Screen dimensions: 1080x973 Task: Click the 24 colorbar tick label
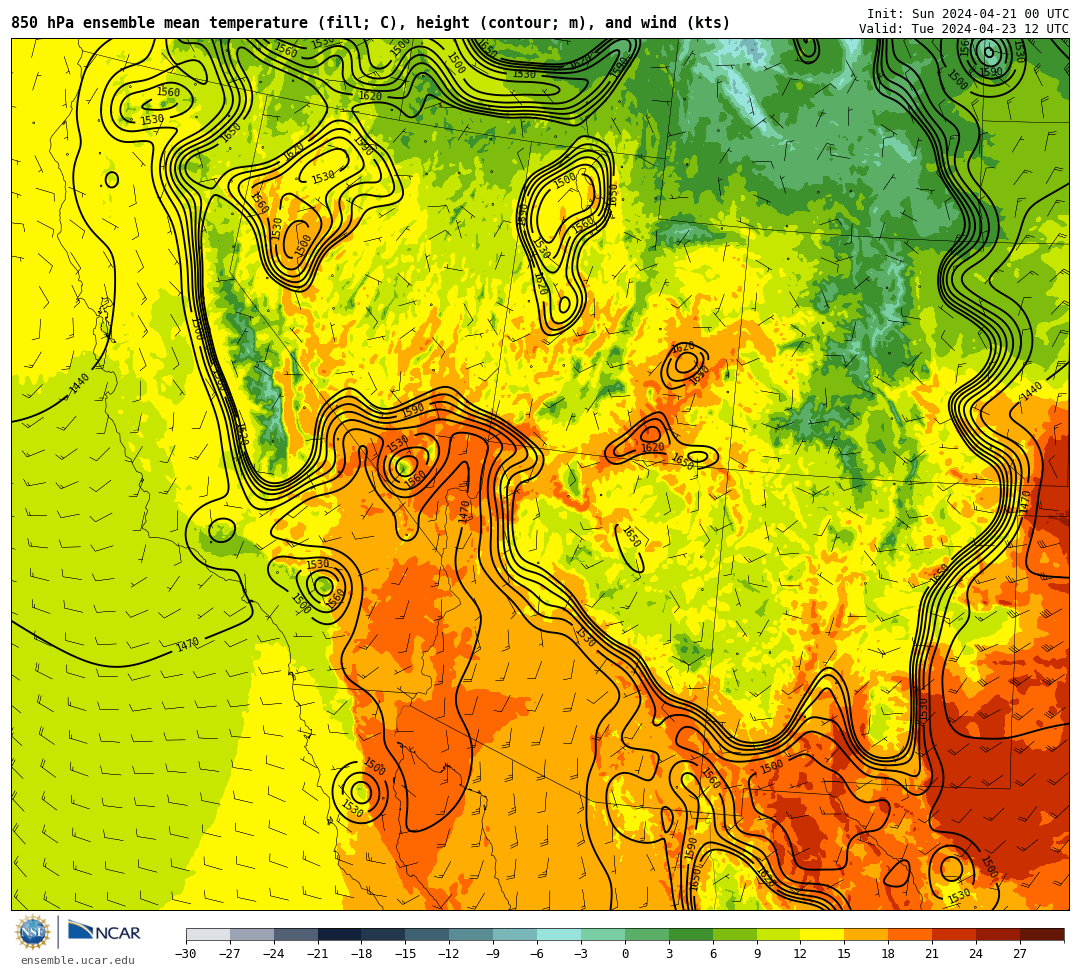point(976,954)
